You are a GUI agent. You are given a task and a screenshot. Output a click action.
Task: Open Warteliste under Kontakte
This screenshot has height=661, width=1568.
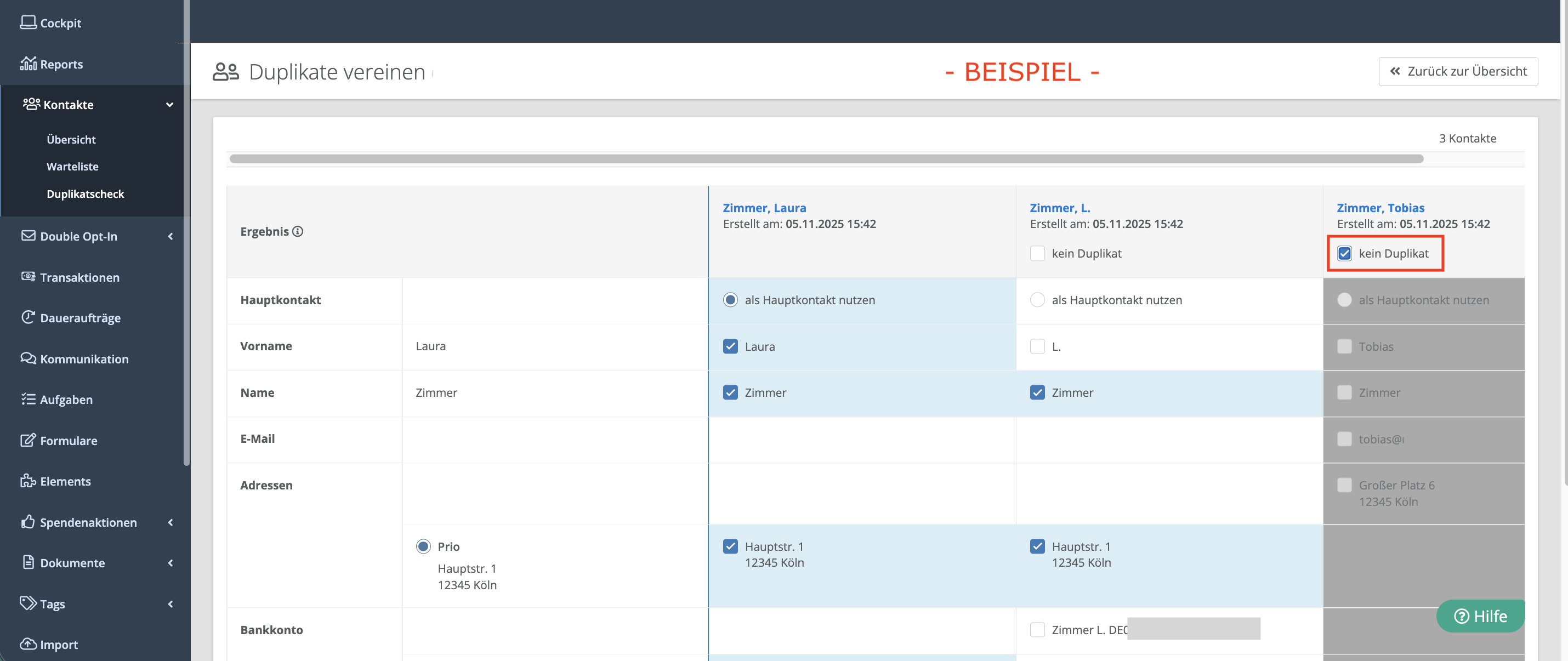click(72, 166)
